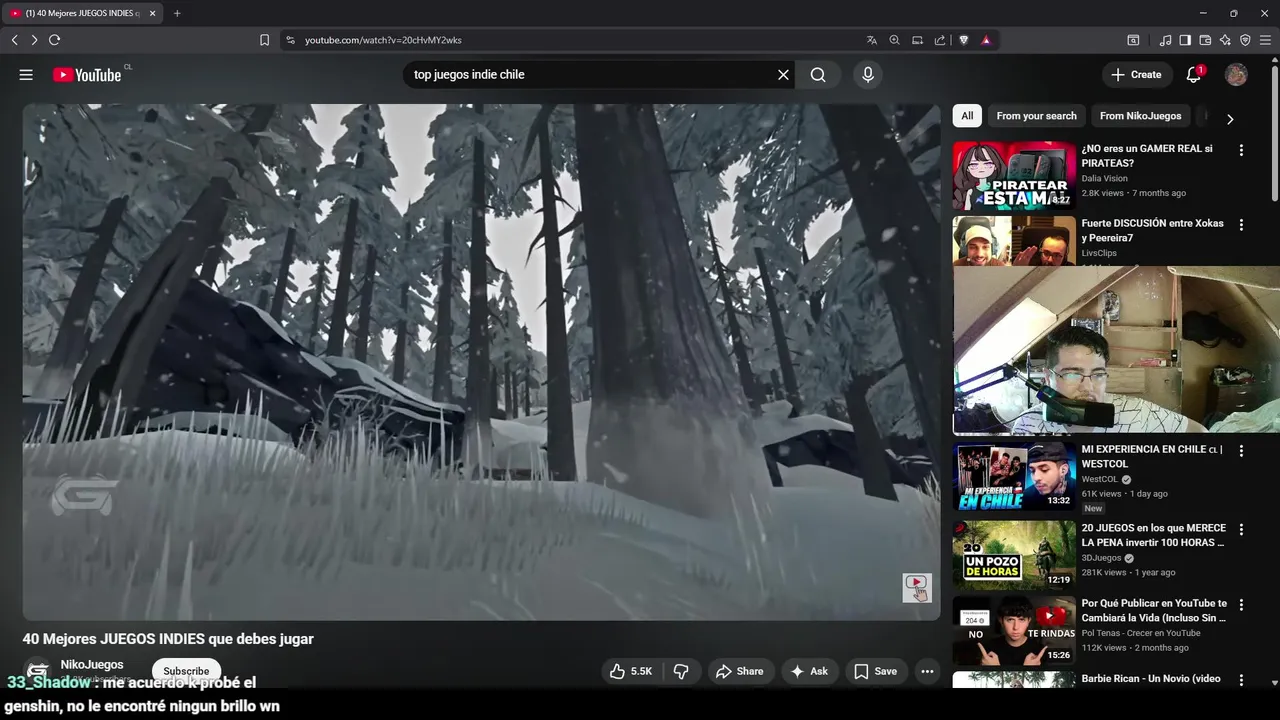Open options for Pol Tenas video
The height and width of the screenshot is (720, 1280).
[1241, 605]
